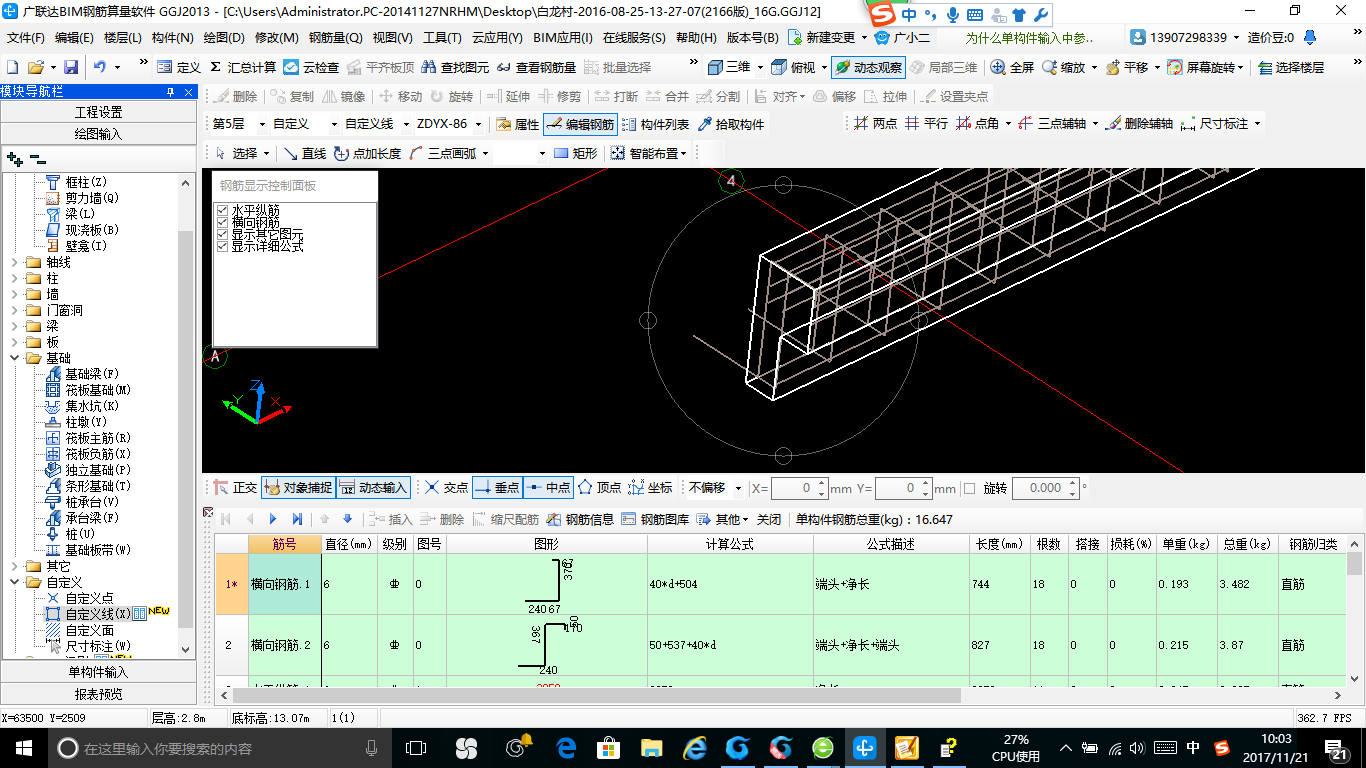Select 自定义线(X) tree item
Image resolution: width=1366 pixels, height=768 pixels.
pyautogui.click(x=88, y=614)
